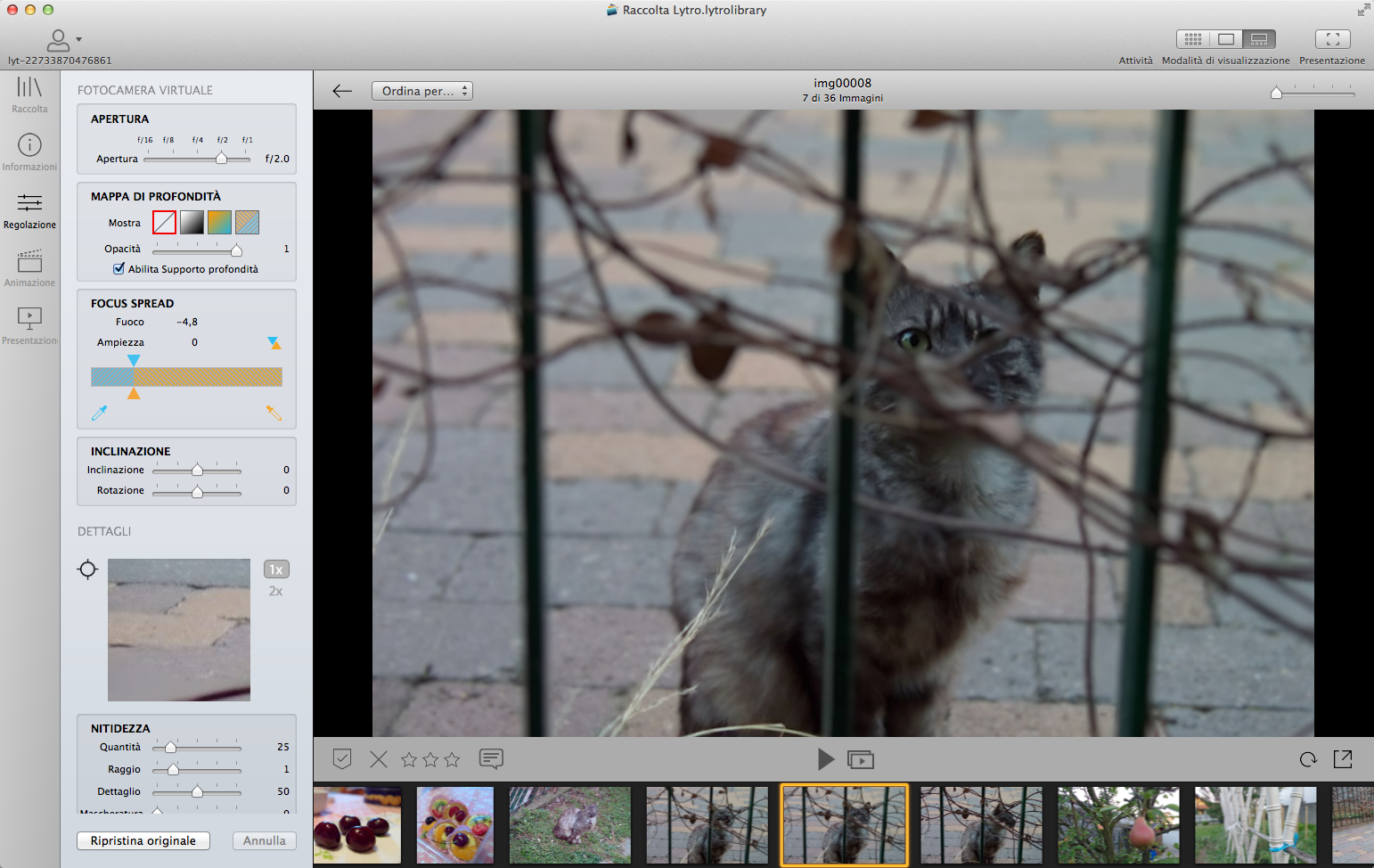The height and width of the screenshot is (868, 1374).
Task: Click the blue focus marker triangle
Action: click(x=134, y=360)
